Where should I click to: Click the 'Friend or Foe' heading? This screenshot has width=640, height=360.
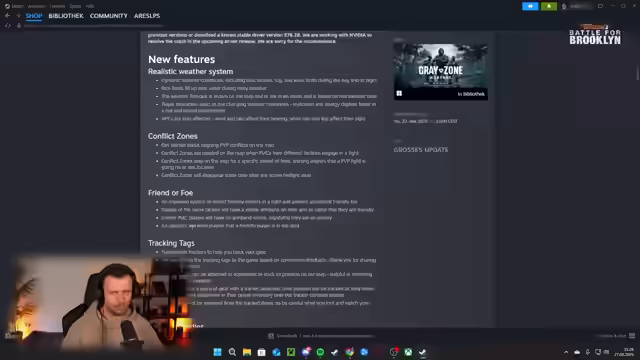point(170,193)
